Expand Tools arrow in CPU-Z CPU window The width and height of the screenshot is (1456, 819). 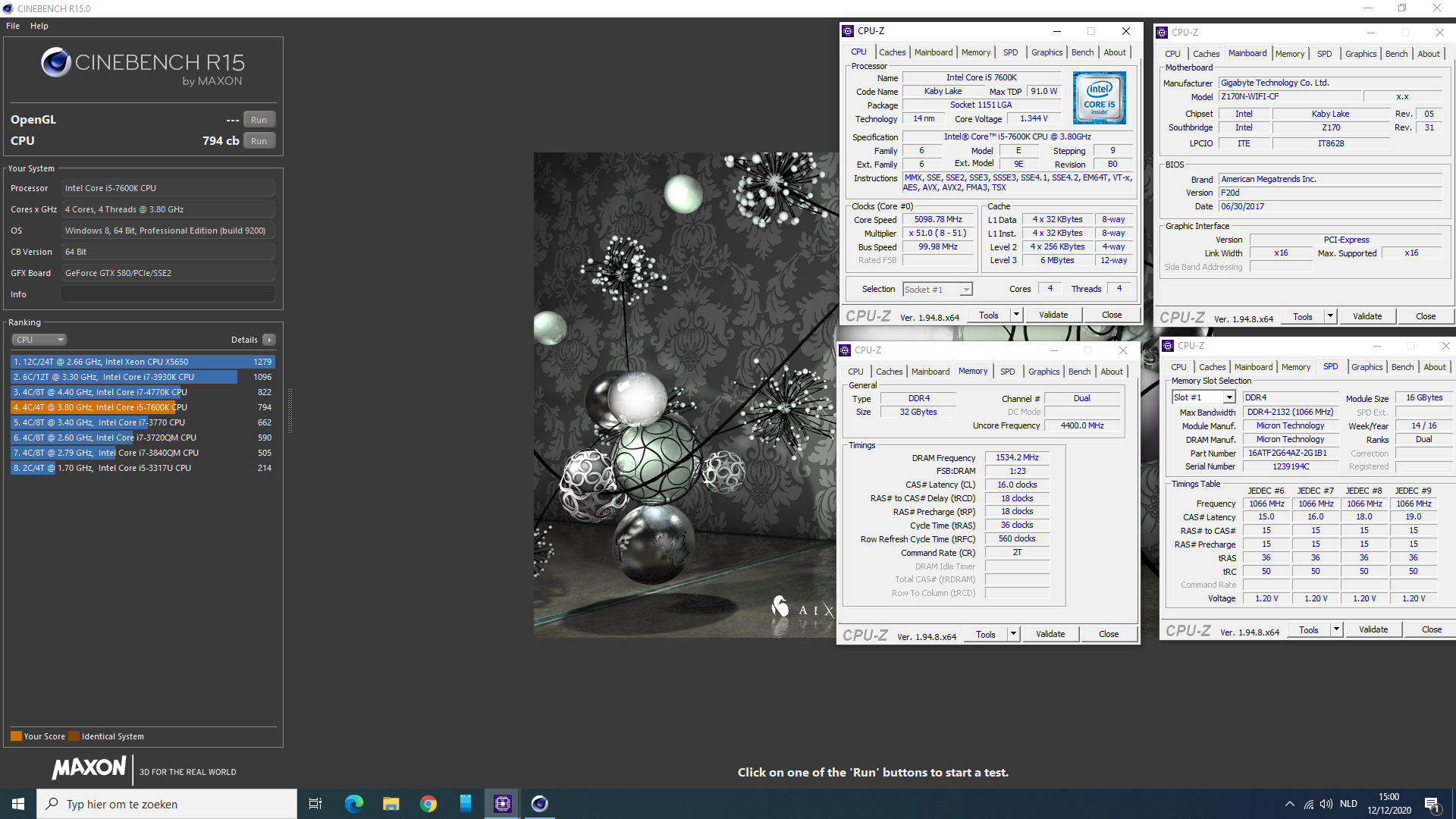click(x=1016, y=315)
